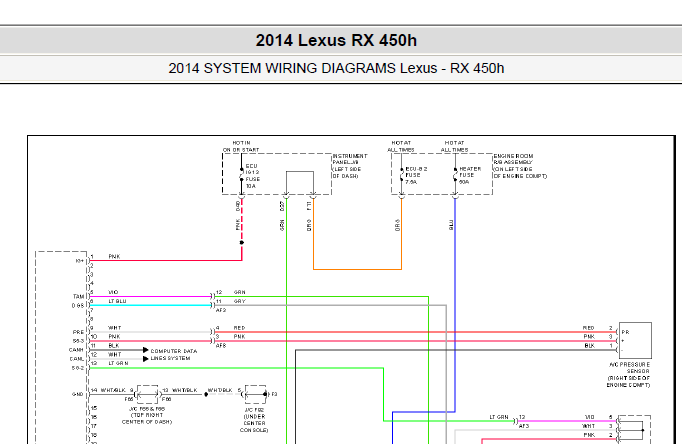
Task: Click the arrowhead pointing to LINES SYSTEM
Action: (146, 359)
